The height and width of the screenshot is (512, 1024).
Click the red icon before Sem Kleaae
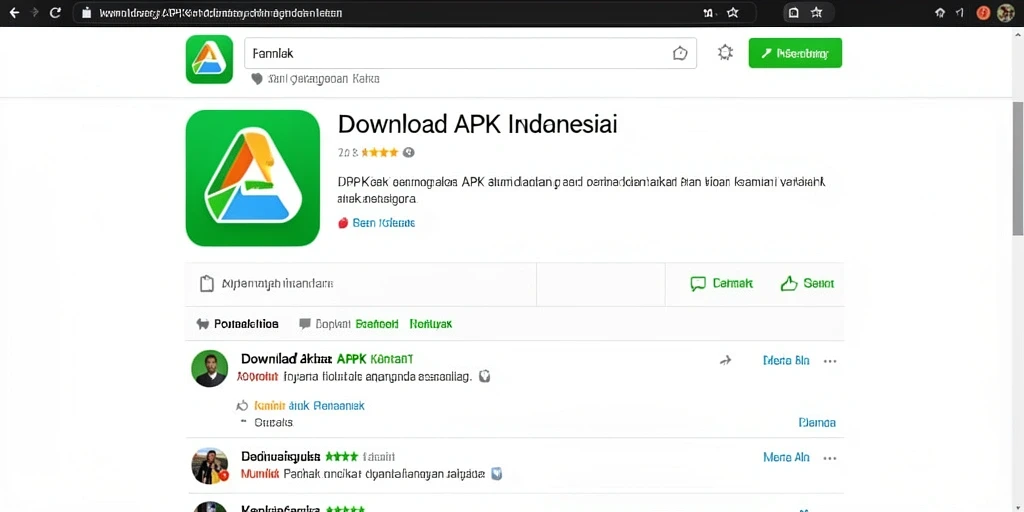click(343, 223)
